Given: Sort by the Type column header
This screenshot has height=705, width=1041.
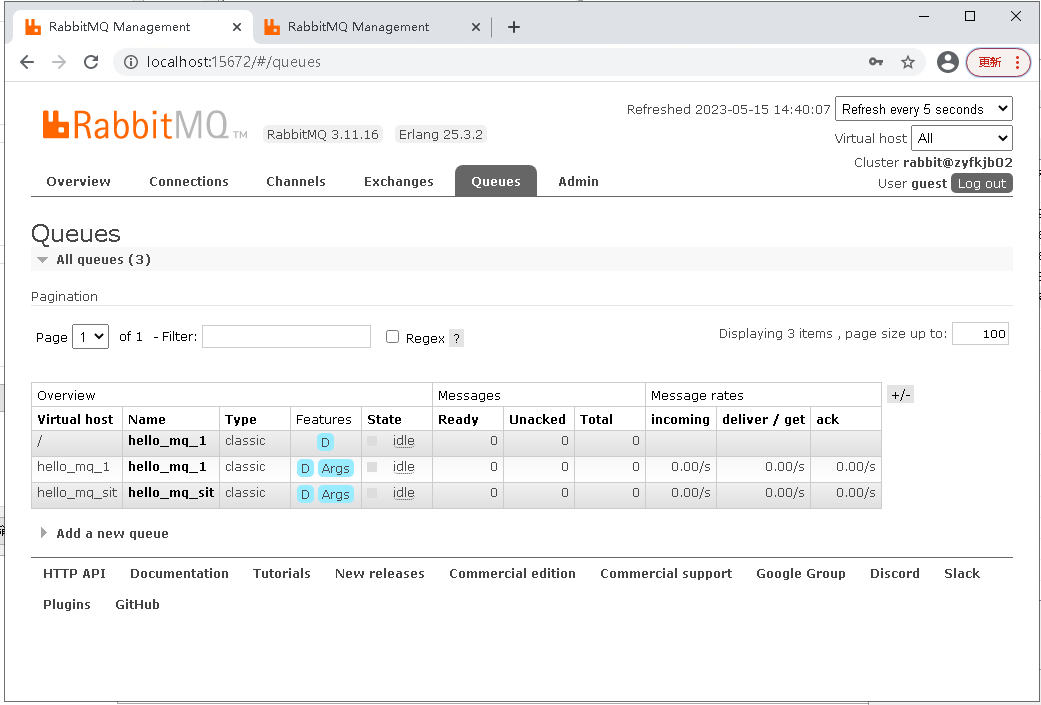Looking at the screenshot, I should (240, 420).
